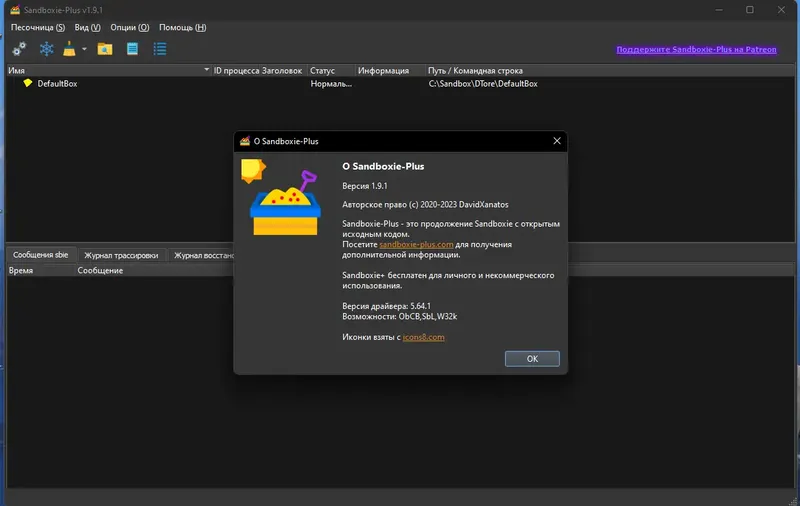
Task: Open the global settings gear icon
Action: click(x=19, y=49)
